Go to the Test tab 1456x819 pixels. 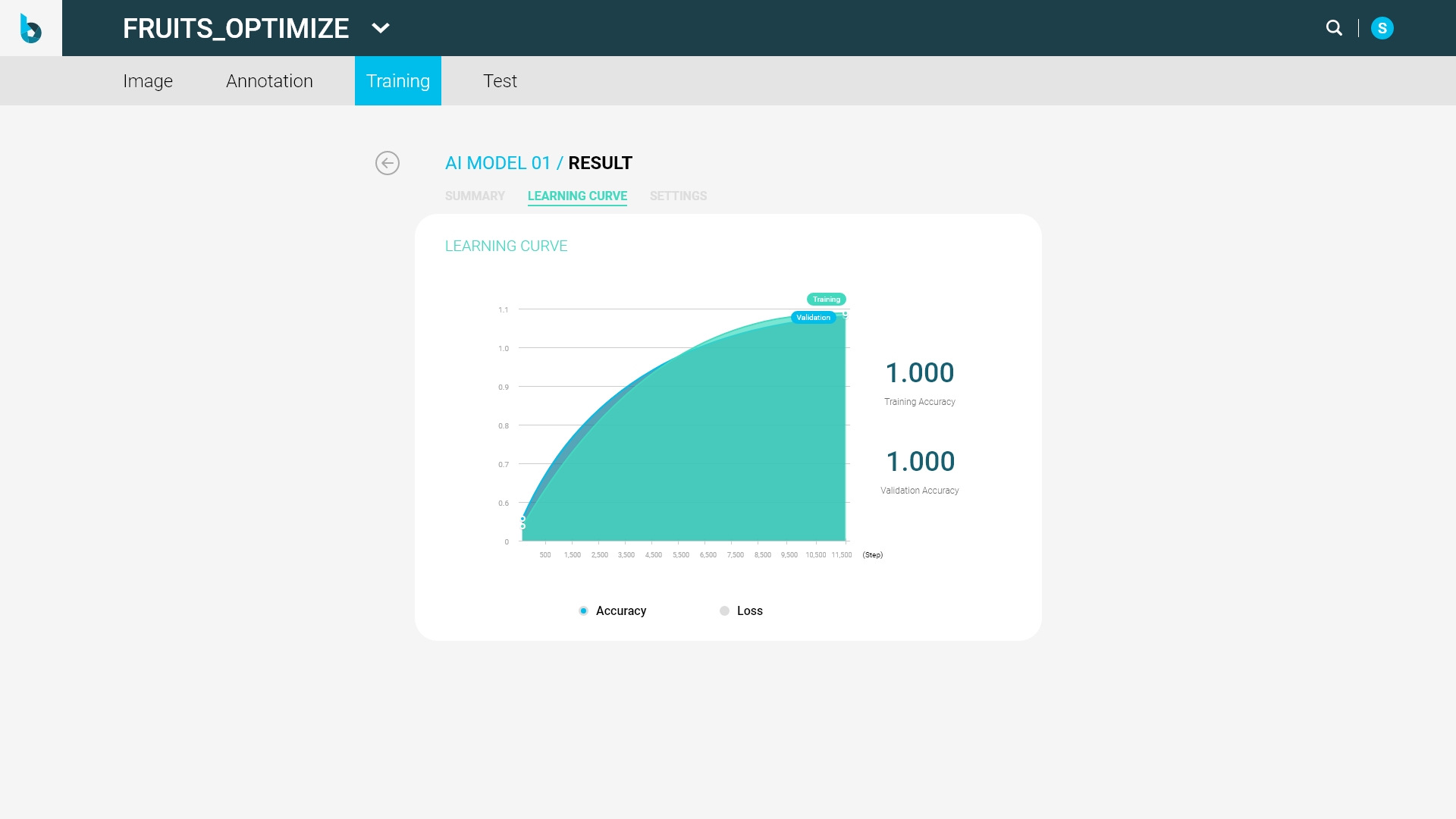click(x=500, y=81)
